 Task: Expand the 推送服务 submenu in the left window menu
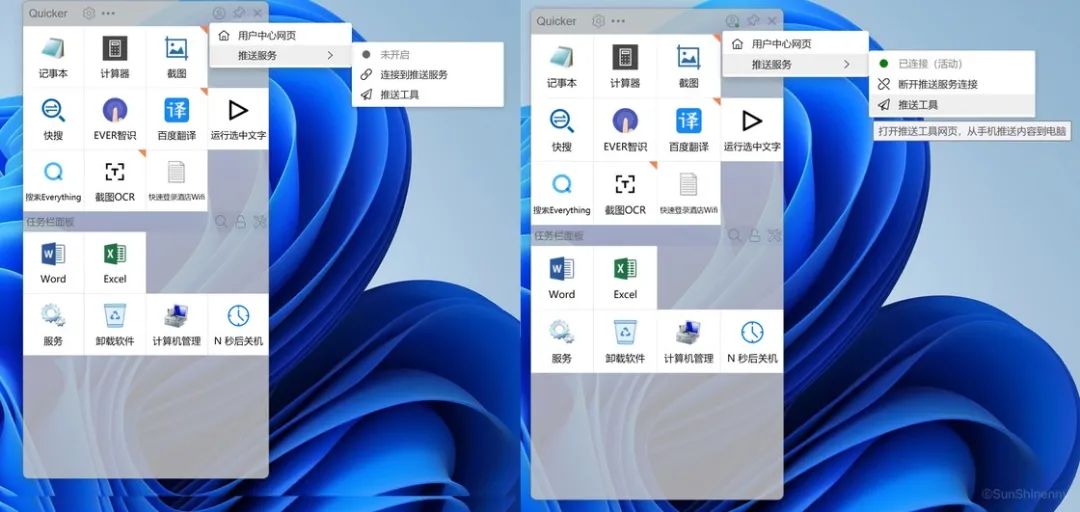point(281,55)
